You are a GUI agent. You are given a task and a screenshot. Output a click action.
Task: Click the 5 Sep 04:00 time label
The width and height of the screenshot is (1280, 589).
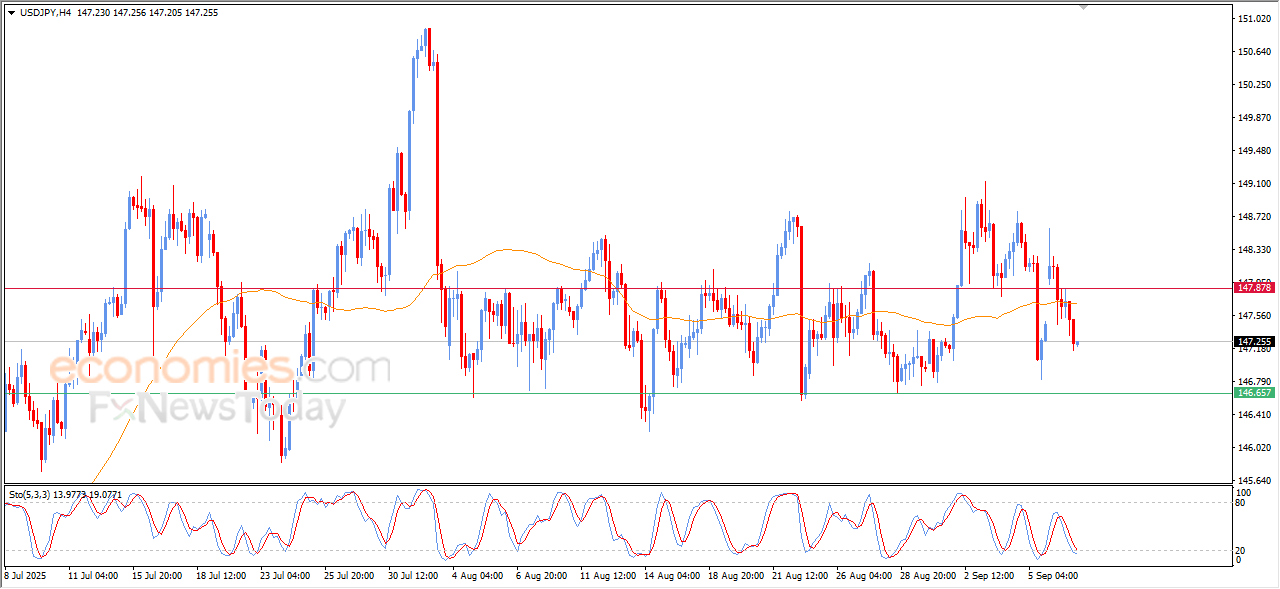click(1052, 576)
